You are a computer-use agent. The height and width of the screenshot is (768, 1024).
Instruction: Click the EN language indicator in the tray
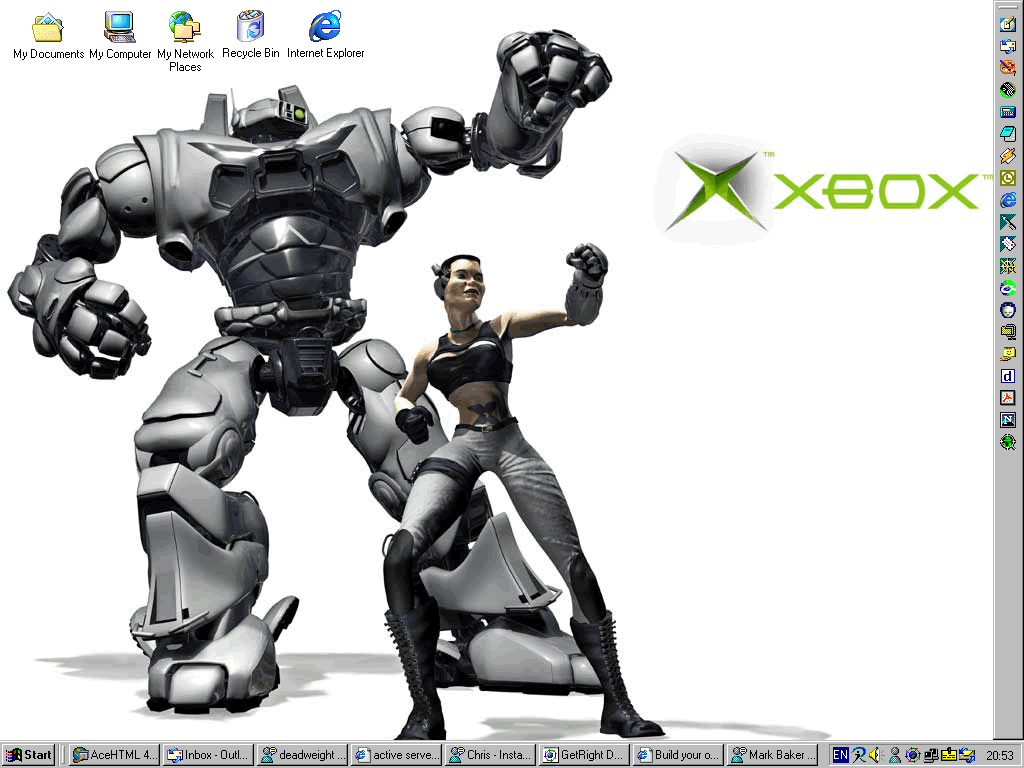[x=840, y=755]
